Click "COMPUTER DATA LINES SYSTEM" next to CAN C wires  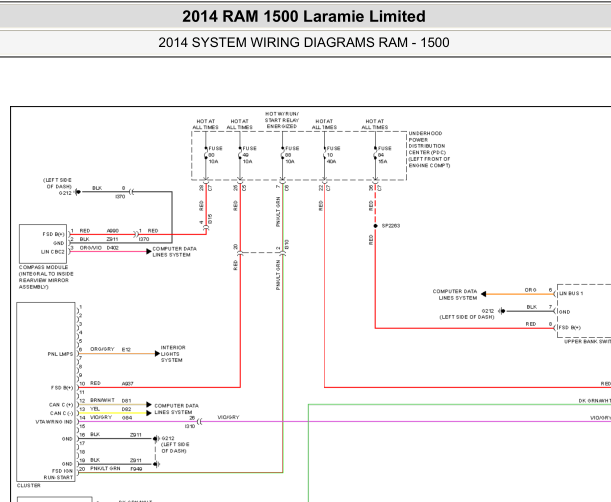[x=176, y=409]
